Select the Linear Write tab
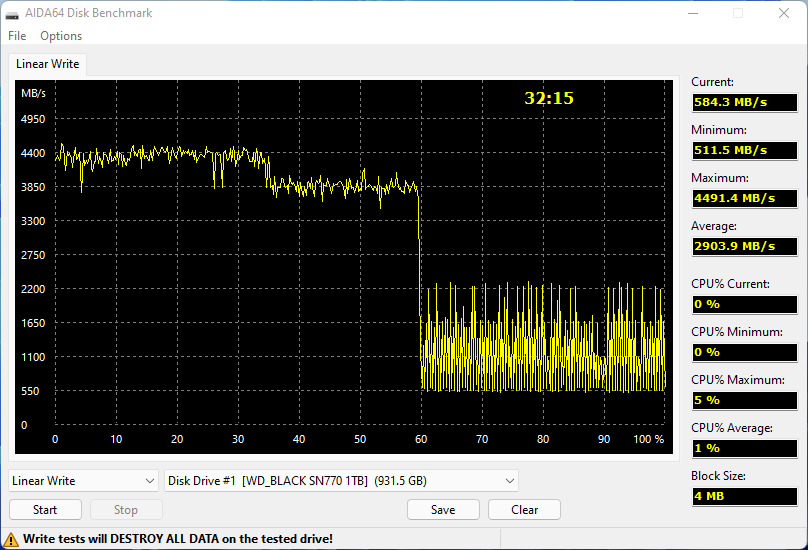Image resolution: width=808 pixels, height=550 pixels. point(47,64)
